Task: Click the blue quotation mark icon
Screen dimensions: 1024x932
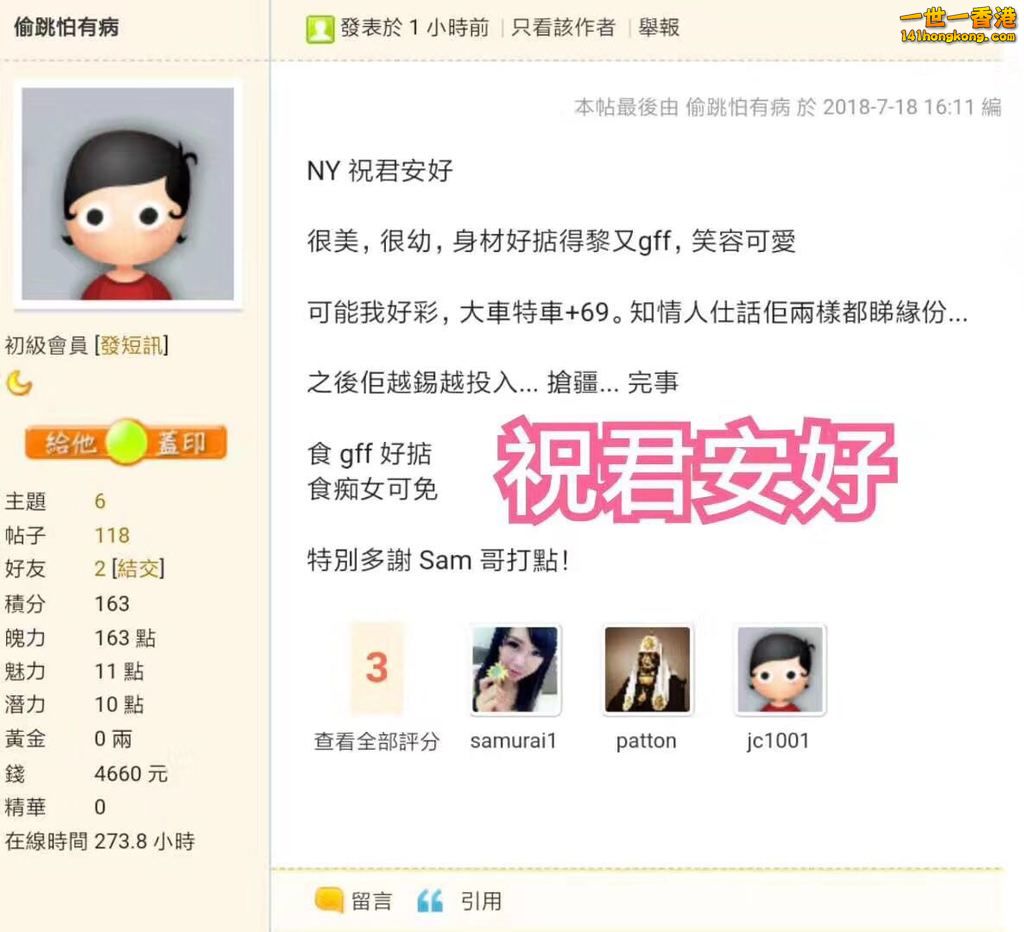Action: [x=430, y=901]
